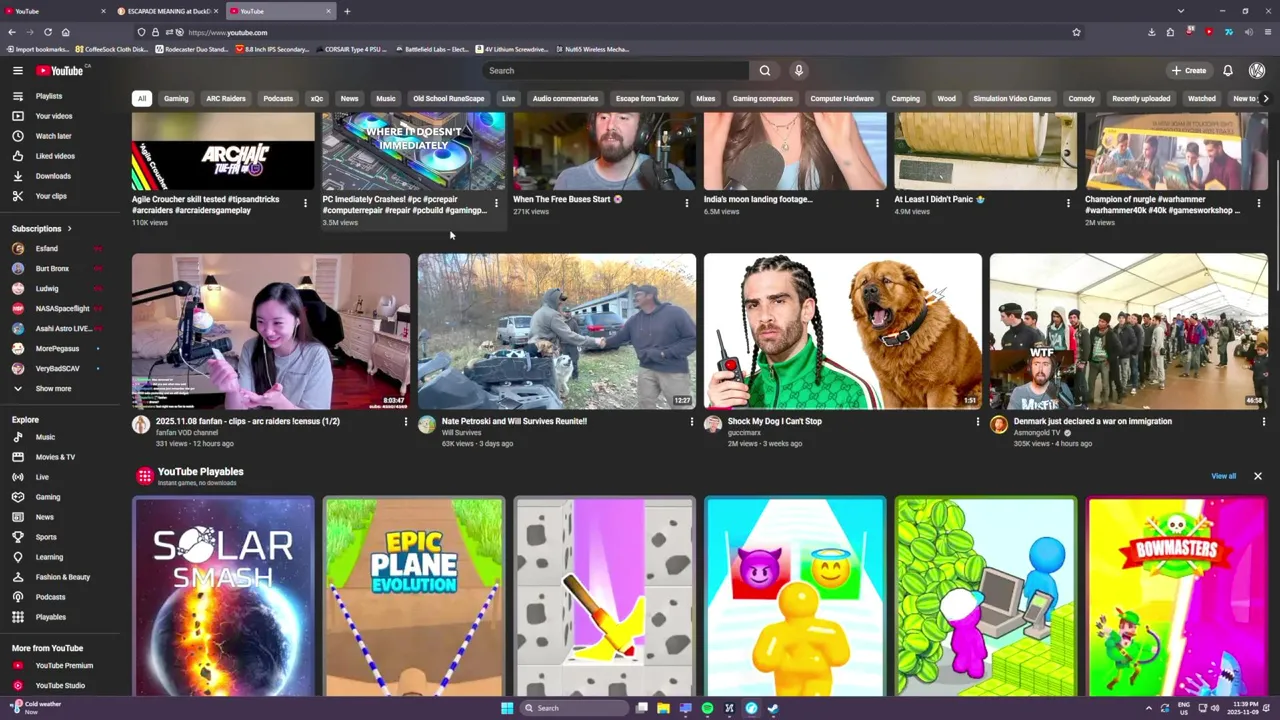Open NASASpaceflight subscription channel
Screen dimensions: 1280x720
click(x=60, y=308)
